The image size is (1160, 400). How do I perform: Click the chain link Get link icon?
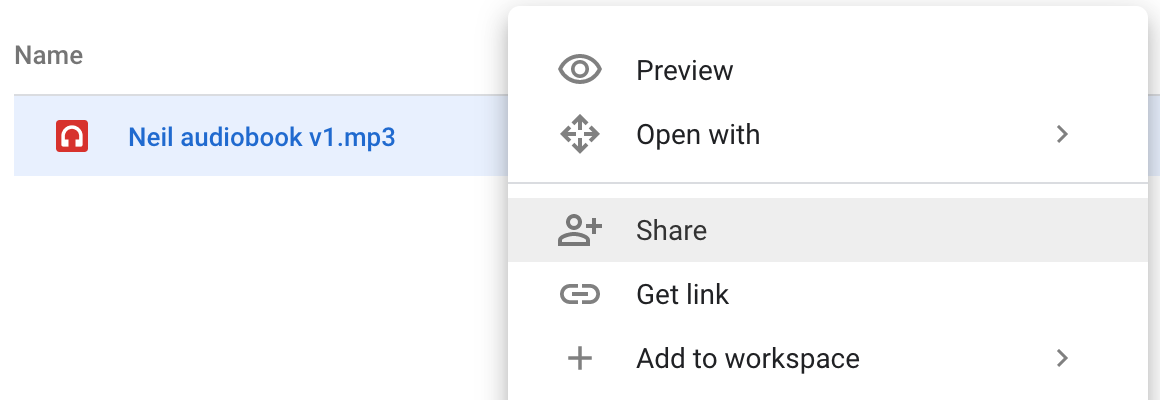coord(580,294)
